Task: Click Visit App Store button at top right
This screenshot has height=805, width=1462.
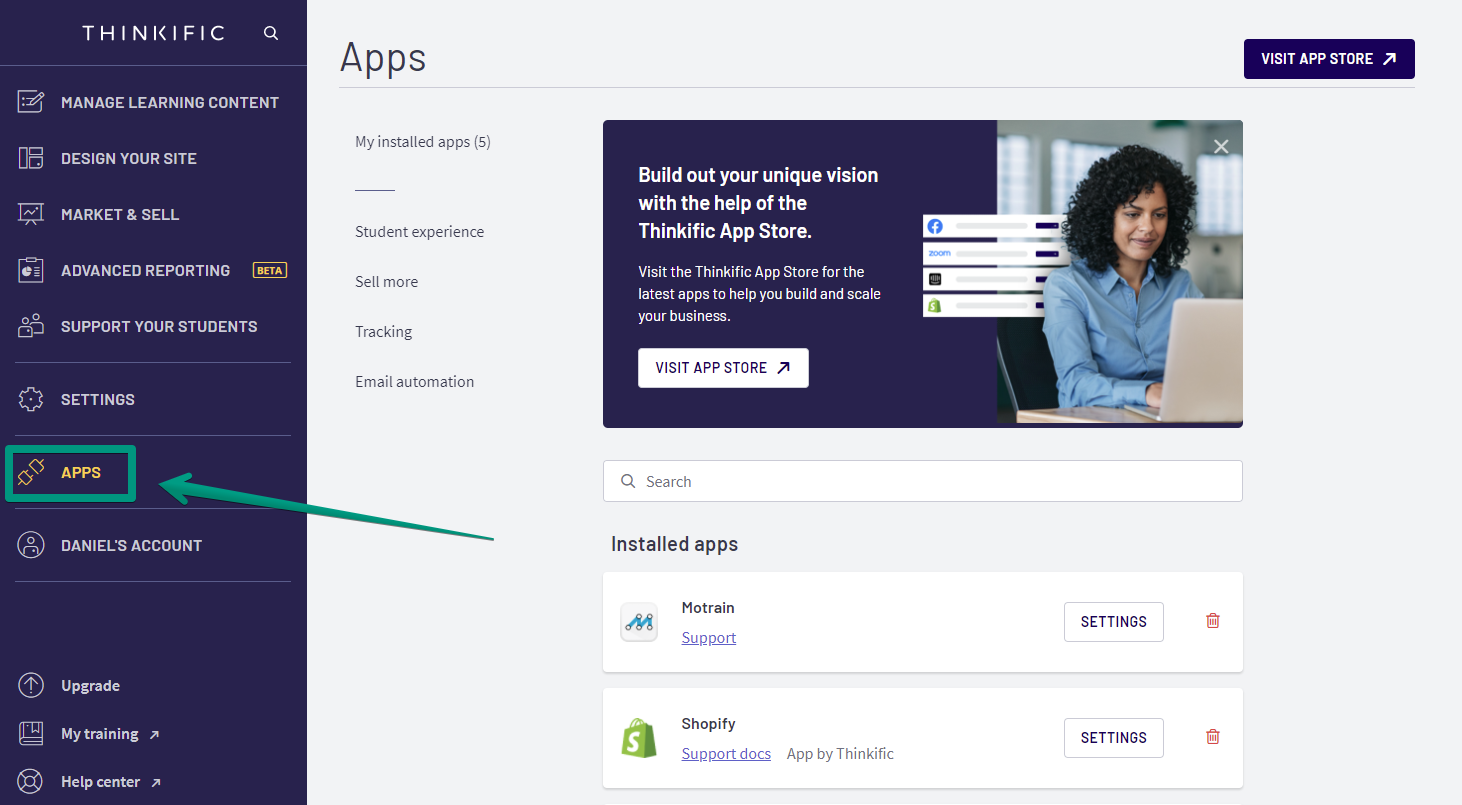Action: (x=1329, y=59)
